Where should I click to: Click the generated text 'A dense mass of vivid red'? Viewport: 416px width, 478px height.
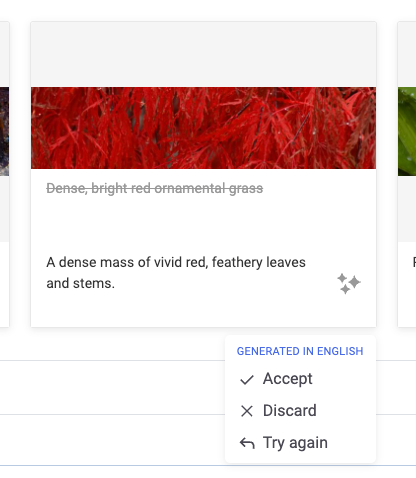coord(127,262)
